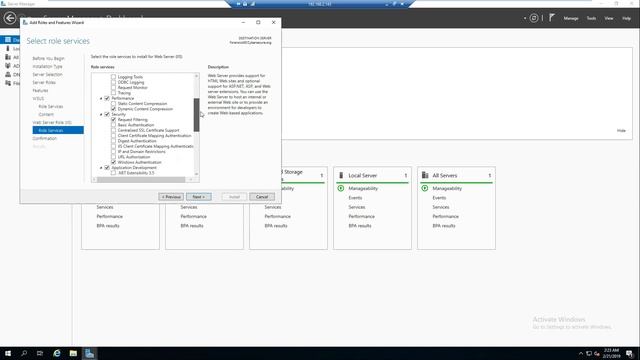Check Static Content Compression
The width and height of the screenshot is (640, 360).
click(x=113, y=104)
